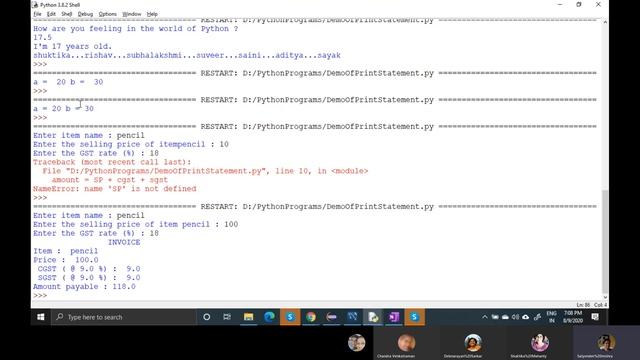Open File Explorer from the taskbar
Image resolution: width=640 pixels, height=360 pixels.
coord(248,317)
